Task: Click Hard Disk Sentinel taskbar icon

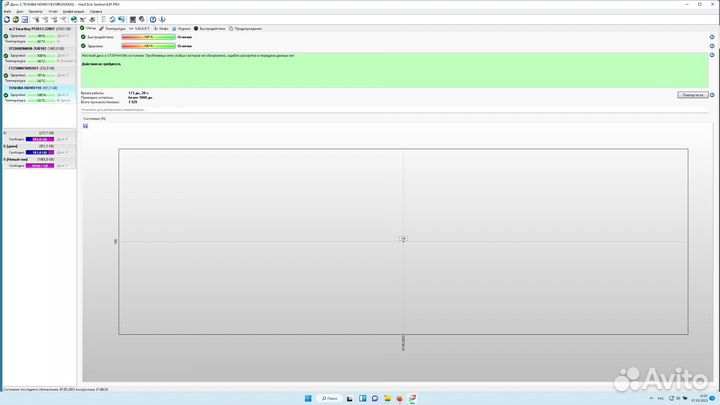Action: [412, 398]
